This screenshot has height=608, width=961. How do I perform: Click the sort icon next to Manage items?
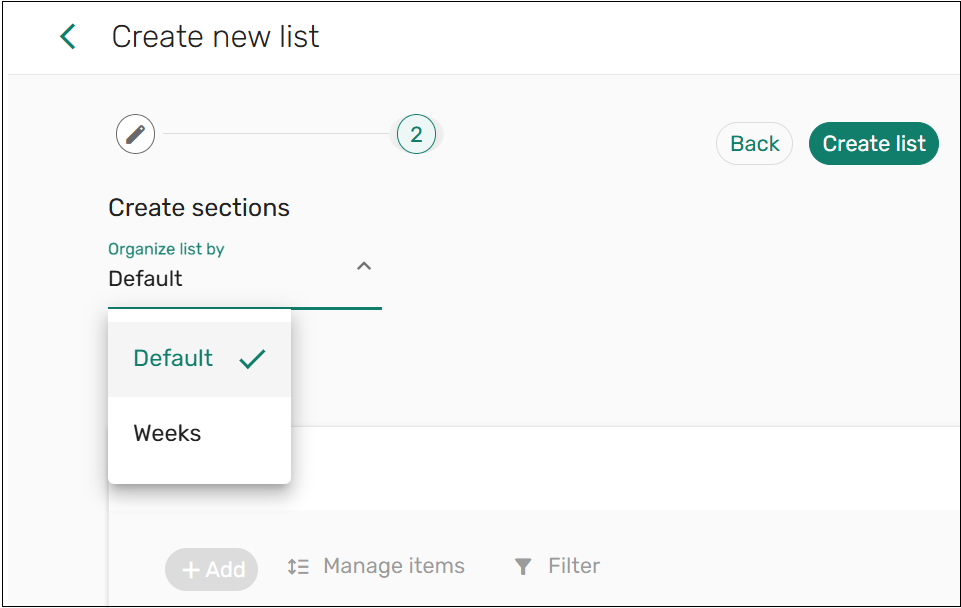(x=297, y=566)
